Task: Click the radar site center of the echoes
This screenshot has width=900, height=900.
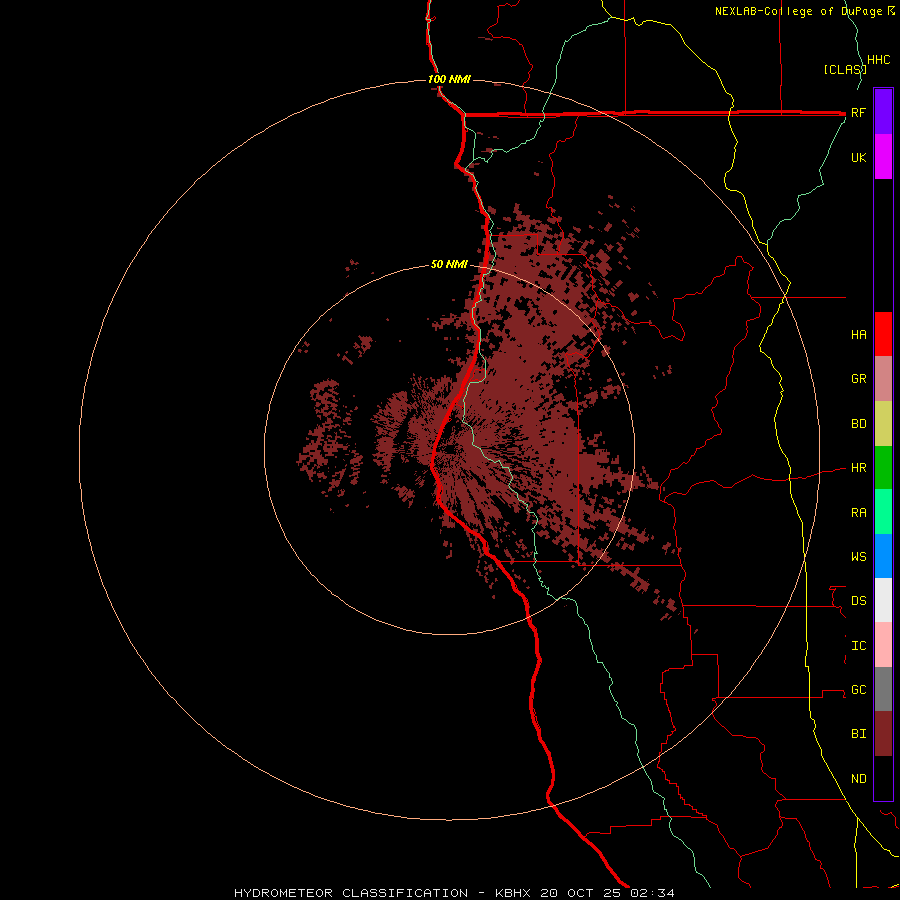Action: point(449,449)
